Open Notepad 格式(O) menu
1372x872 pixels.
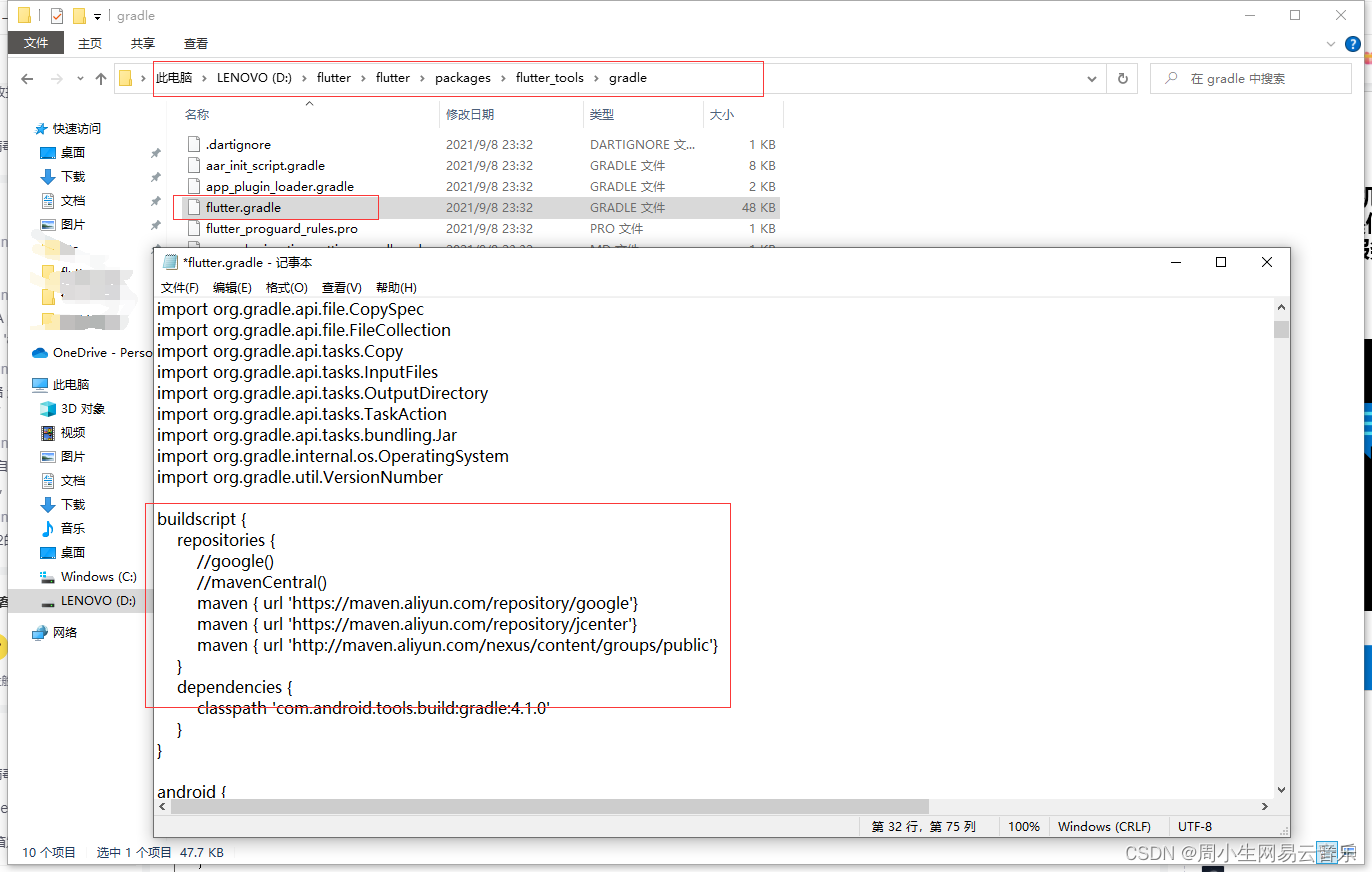click(287, 288)
